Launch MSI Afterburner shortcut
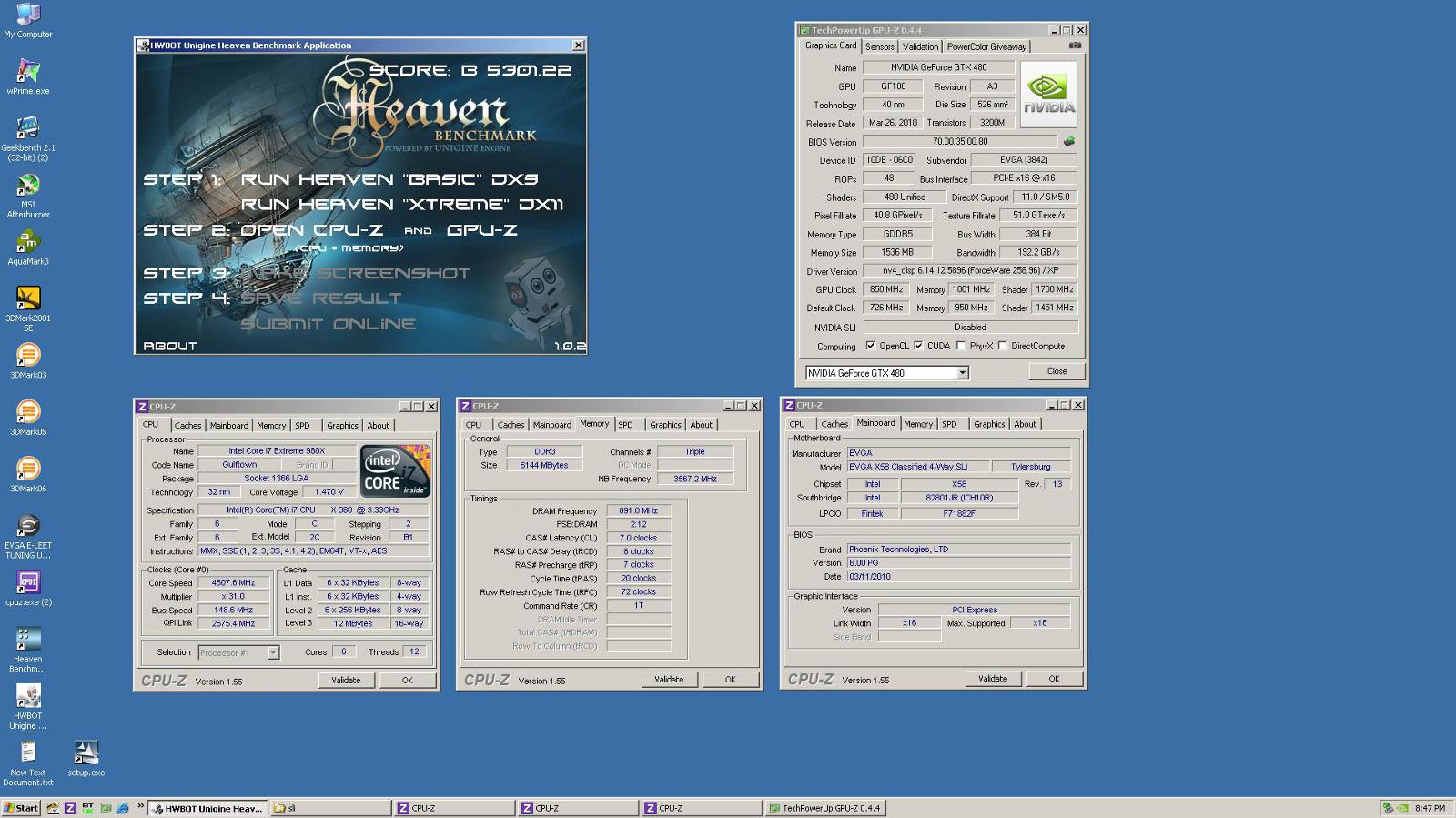Image resolution: width=1456 pixels, height=818 pixels. point(28,196)
